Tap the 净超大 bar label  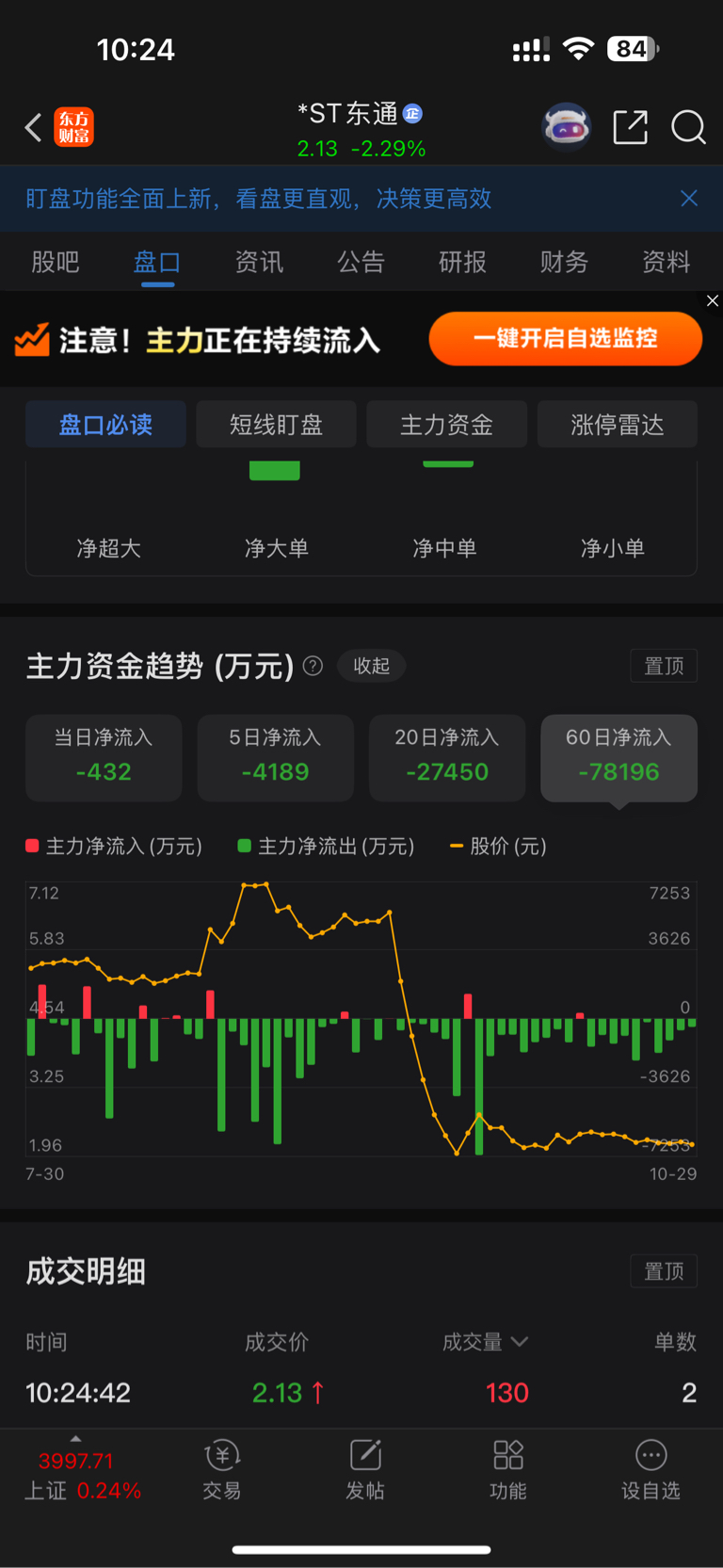(x=108, y=548)
